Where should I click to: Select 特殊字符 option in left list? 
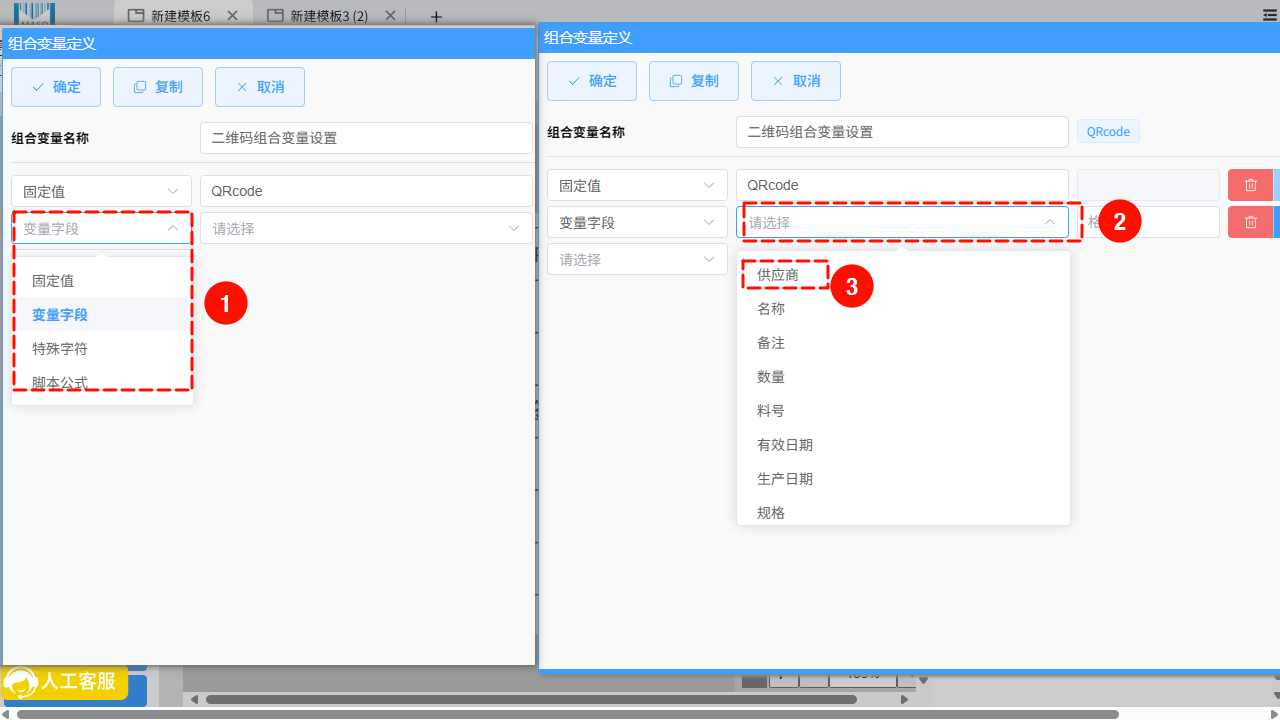(102, 349)
